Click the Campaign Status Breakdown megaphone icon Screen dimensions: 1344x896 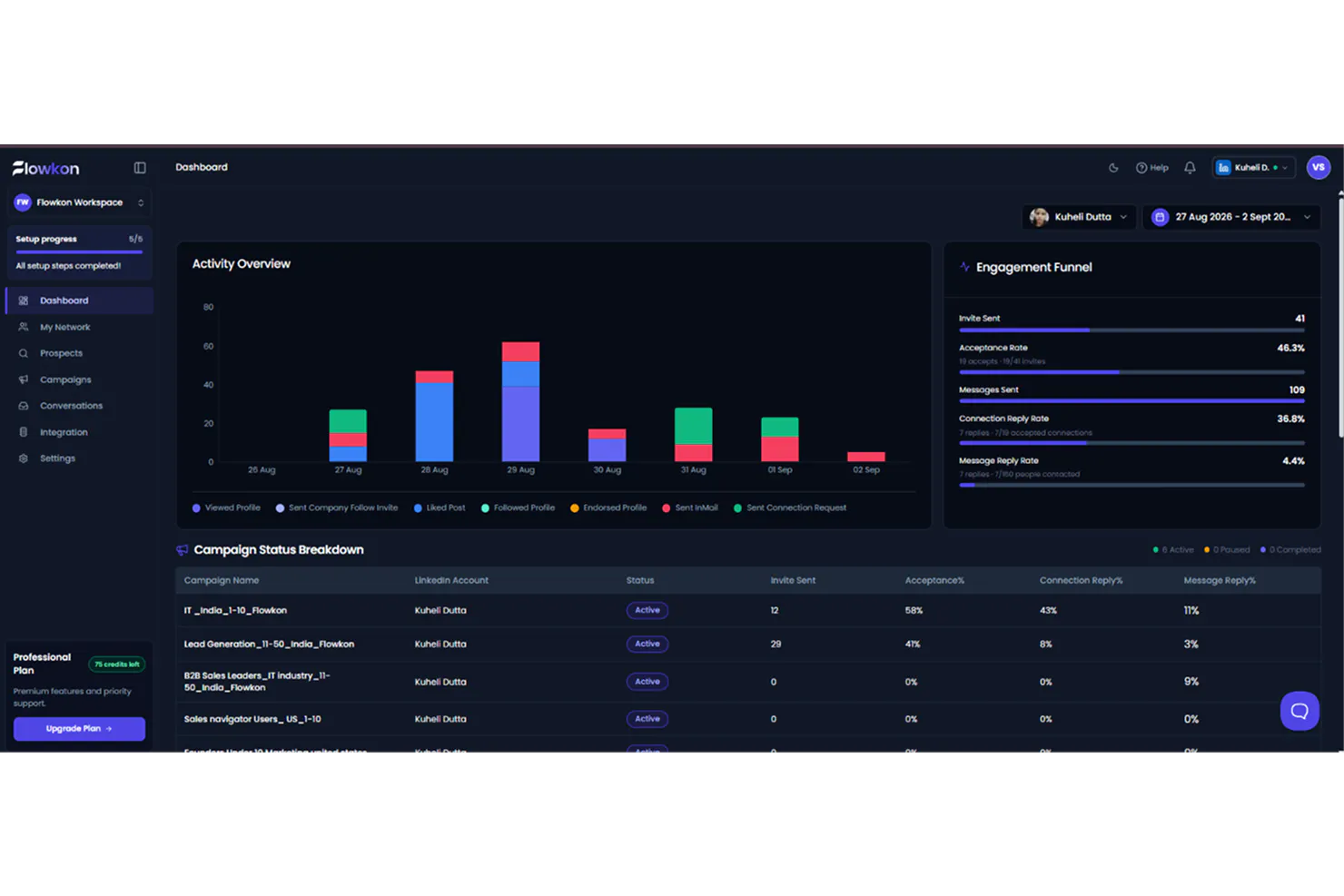[183, 550]
